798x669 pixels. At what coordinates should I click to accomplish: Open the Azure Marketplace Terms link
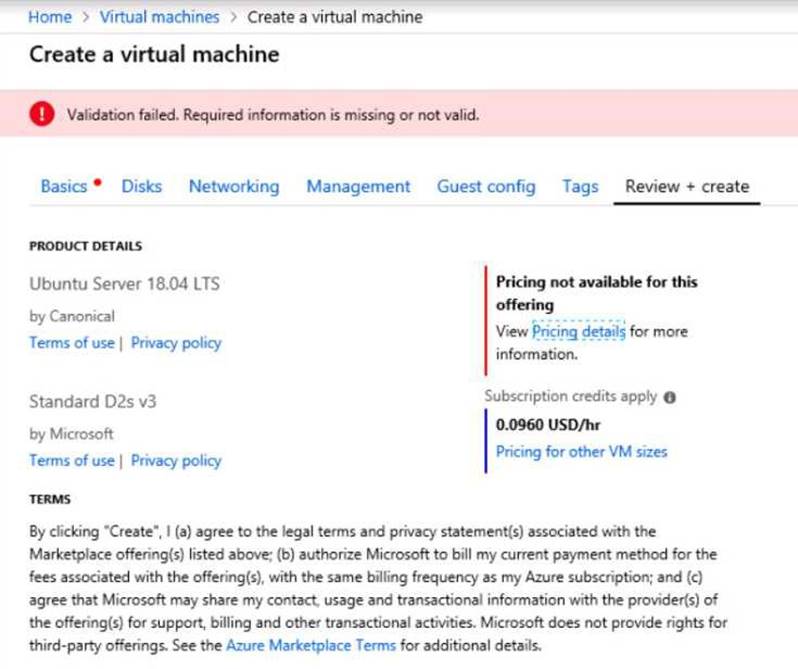310,645
